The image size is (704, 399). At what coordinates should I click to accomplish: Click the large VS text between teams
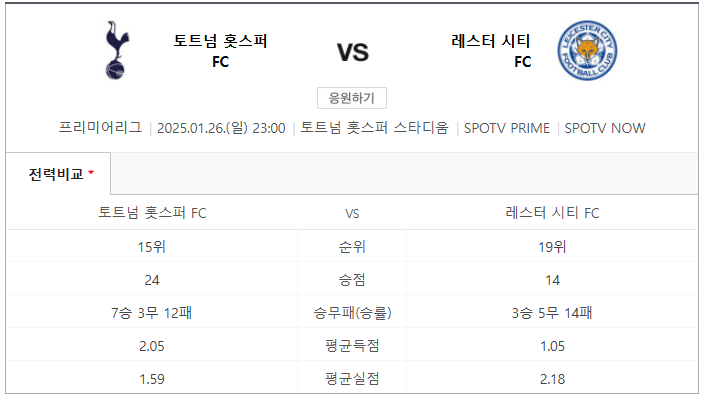coord(353,53)
